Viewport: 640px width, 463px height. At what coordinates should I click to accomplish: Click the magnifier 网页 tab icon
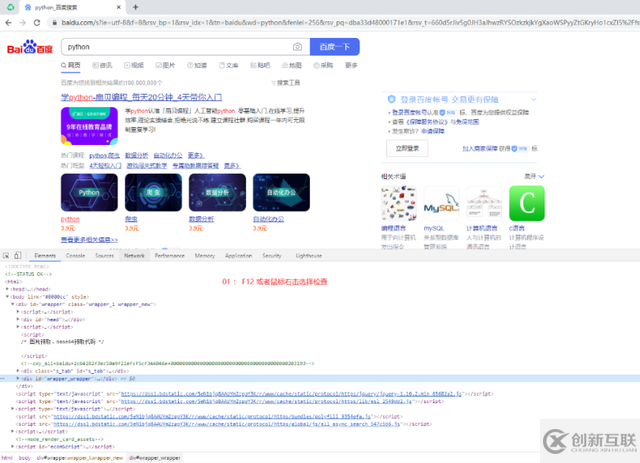pos(64,65)
